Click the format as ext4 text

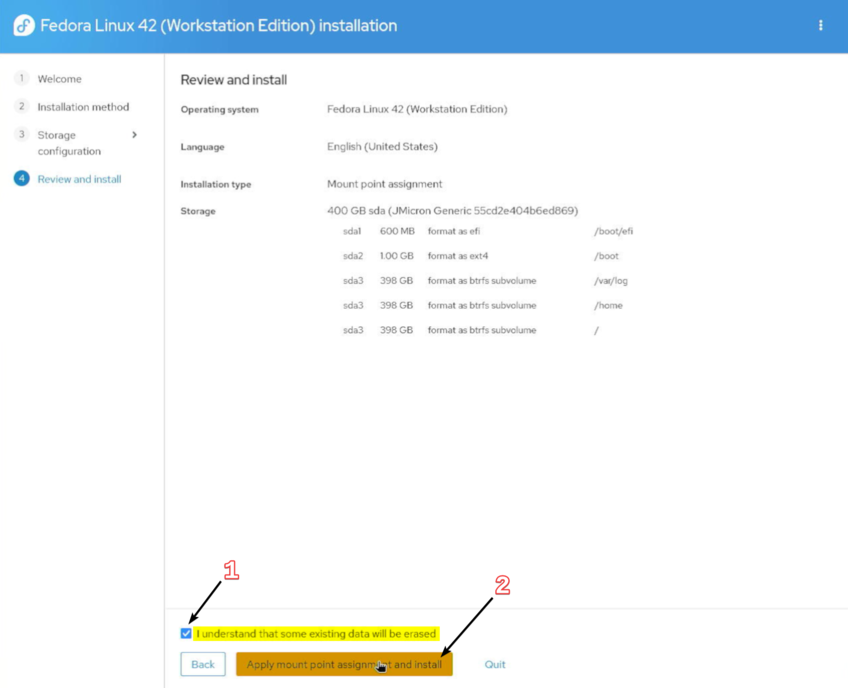[458, 256]
